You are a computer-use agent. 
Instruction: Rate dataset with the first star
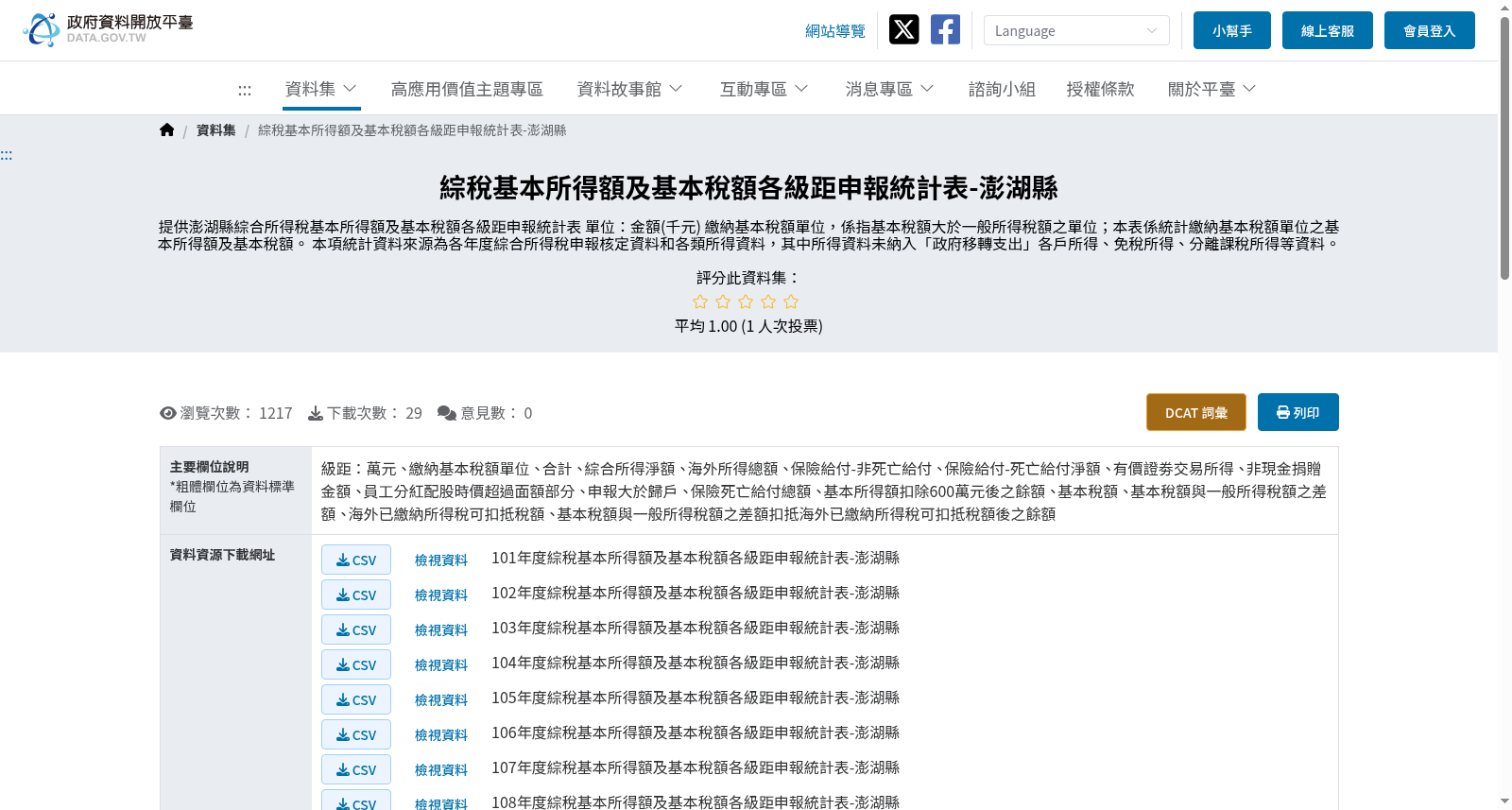[700, 302]
